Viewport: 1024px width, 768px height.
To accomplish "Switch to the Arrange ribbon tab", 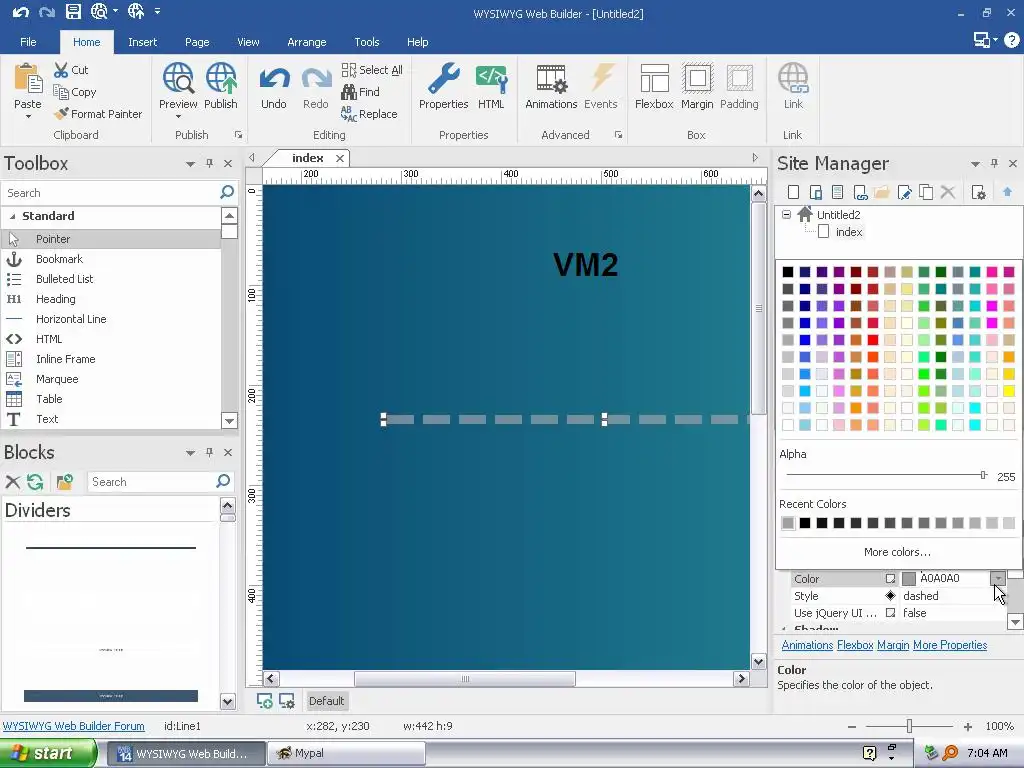I will coord(307,42).
